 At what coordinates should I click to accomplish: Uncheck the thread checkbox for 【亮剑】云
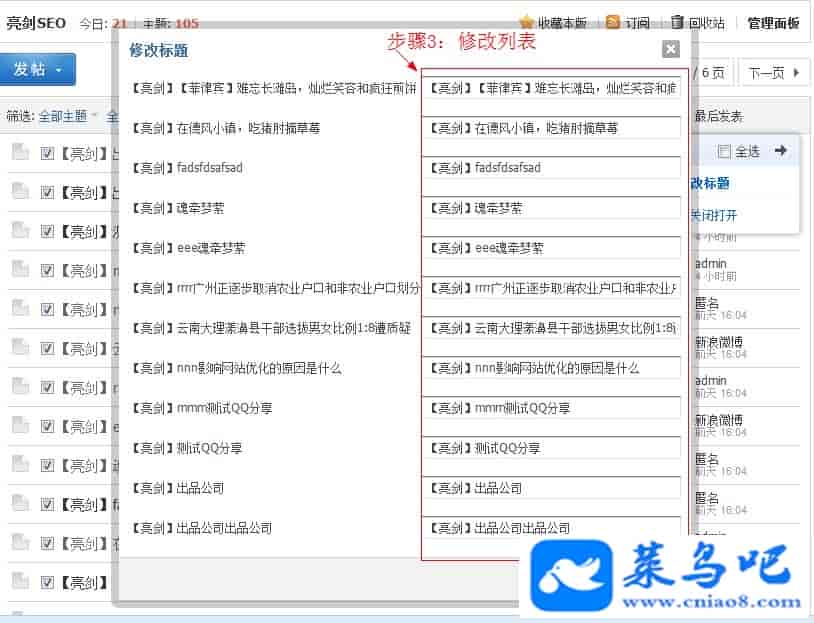click(47, 348)
